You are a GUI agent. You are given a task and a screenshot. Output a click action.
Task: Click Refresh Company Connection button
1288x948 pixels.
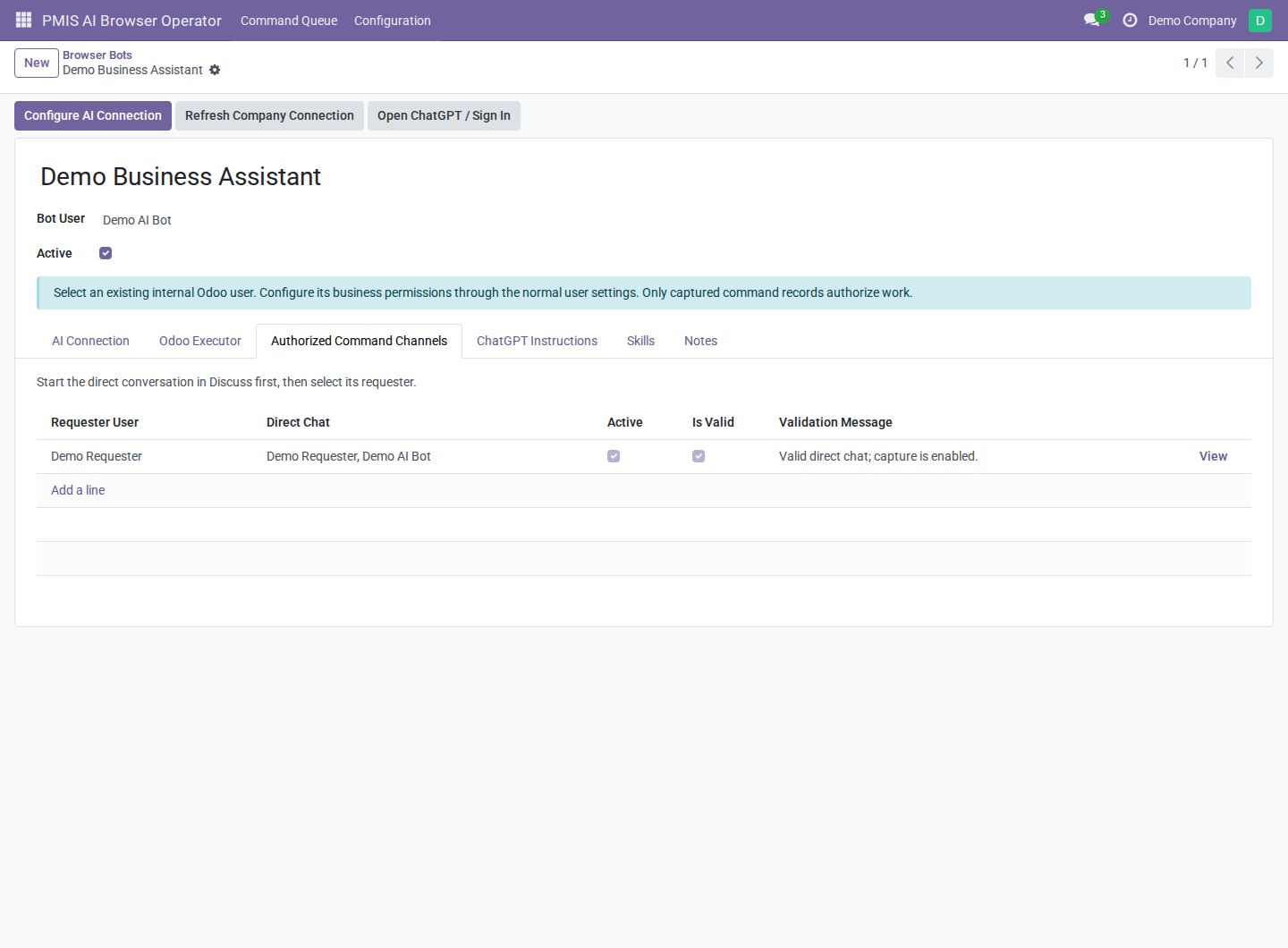[x=269, y=115]
